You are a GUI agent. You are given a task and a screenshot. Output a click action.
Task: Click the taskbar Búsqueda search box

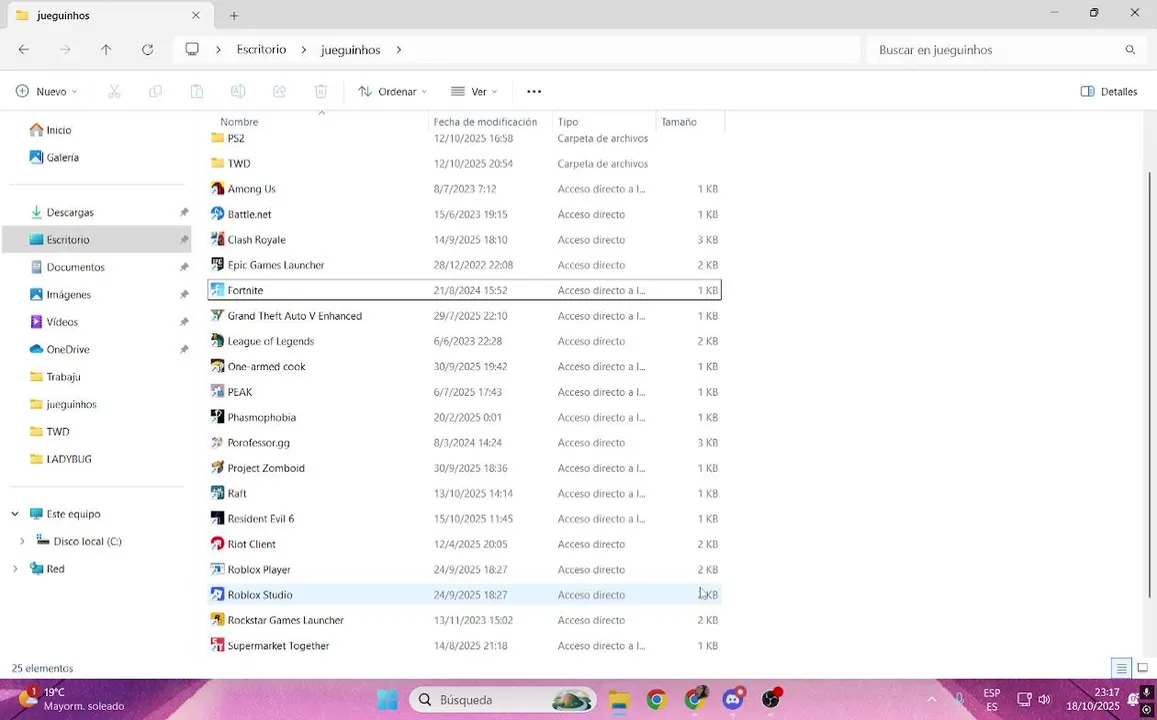tap(502, 699)
